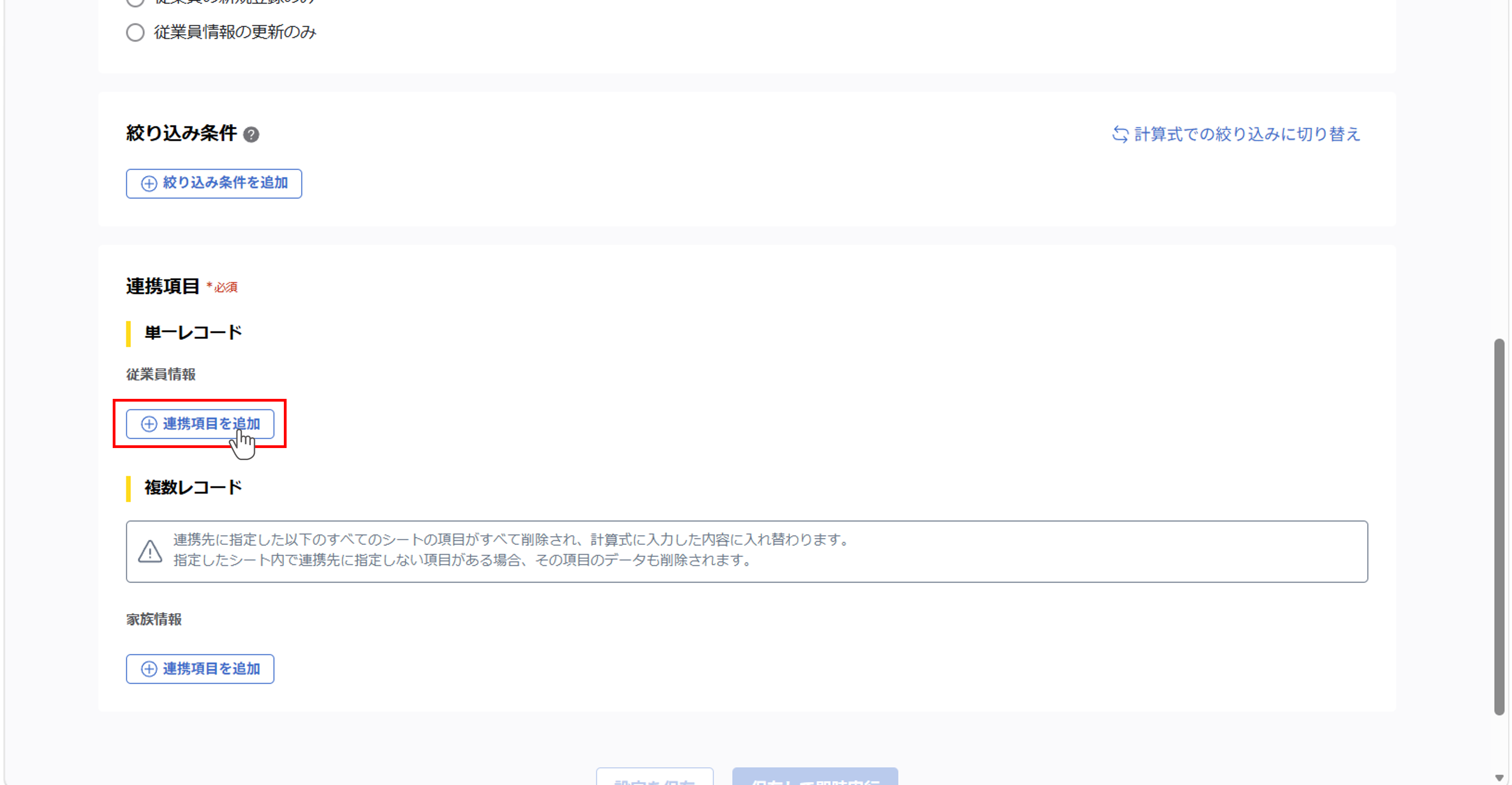Click the red 必須 required marker
Viewport: 1512px width, 785px height.
click(222, 287)
